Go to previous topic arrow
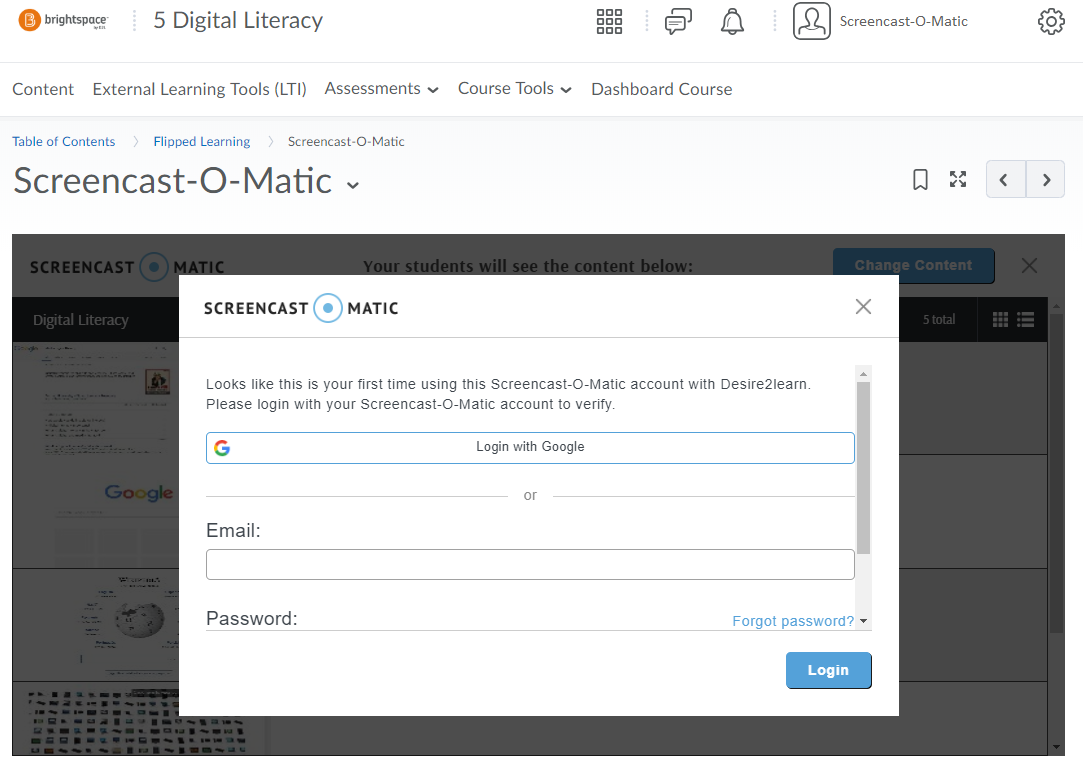Image resolution: width=1083 pixels, height=763 pixels. [1005, 180]
